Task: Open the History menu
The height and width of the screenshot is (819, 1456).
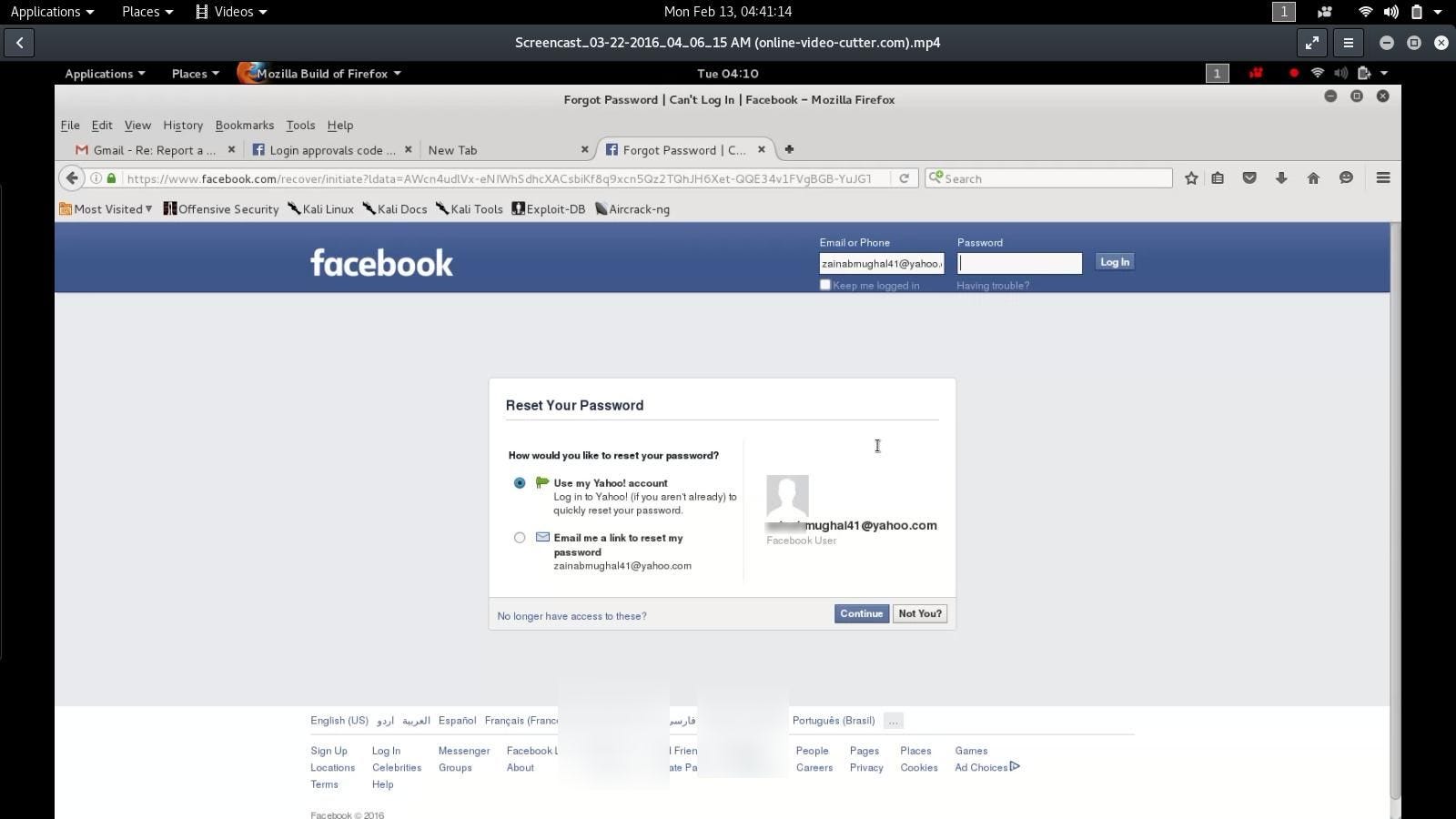Action: (x=183, y=126)
